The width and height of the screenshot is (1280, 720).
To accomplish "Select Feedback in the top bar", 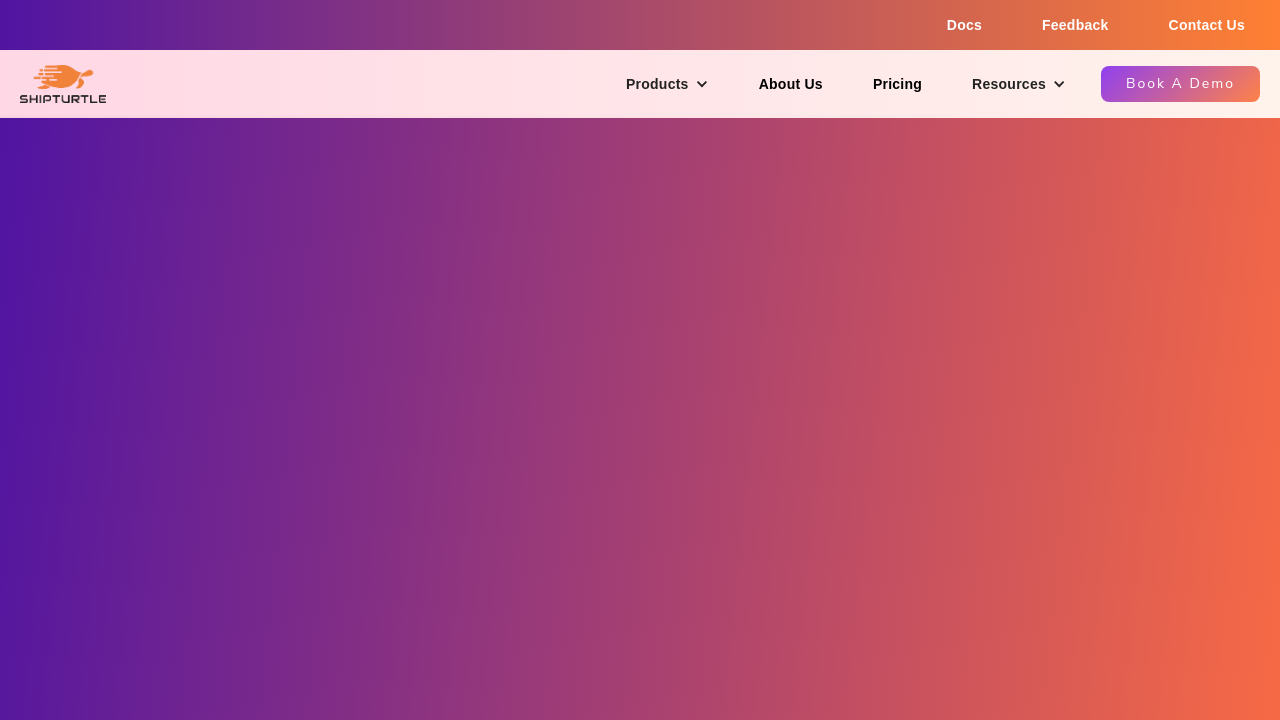I will pyautogui.click(x=1075, y=25).
